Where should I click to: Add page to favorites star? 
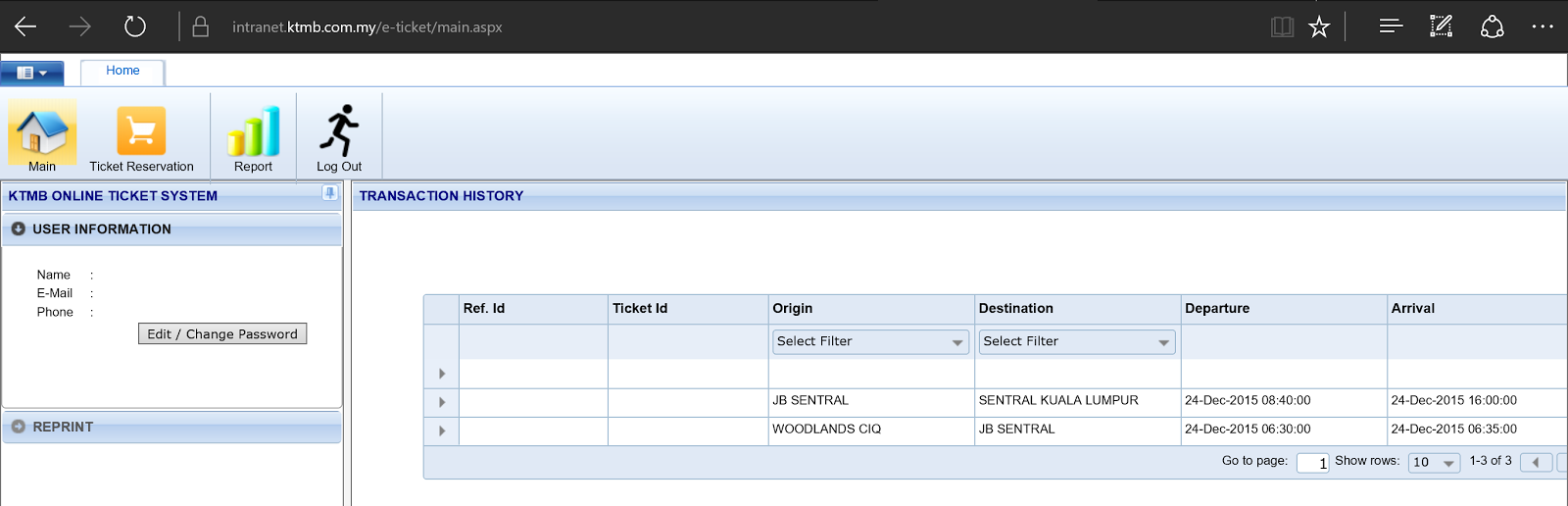coord(1319,26)
